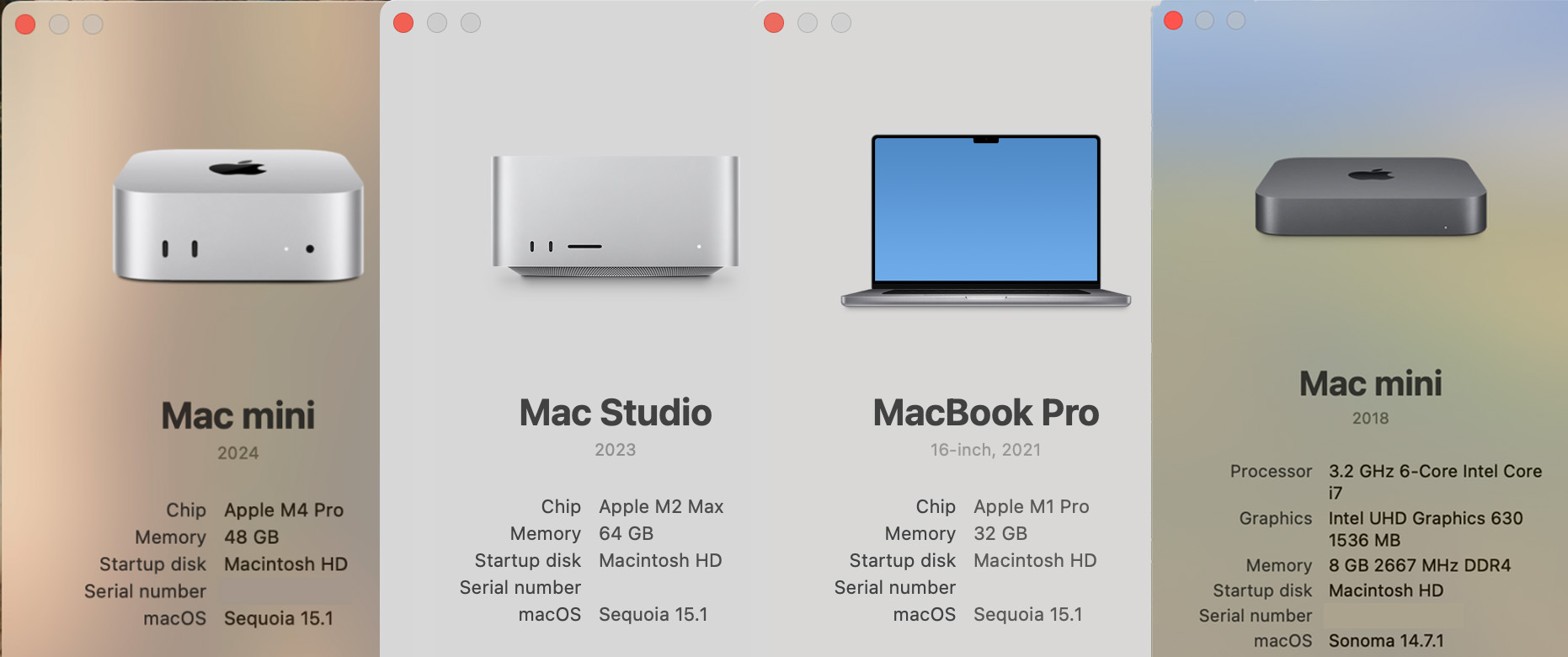Click the silver Mac mini 2024 image
1568x657 pixels.
(x=238, y=215)
